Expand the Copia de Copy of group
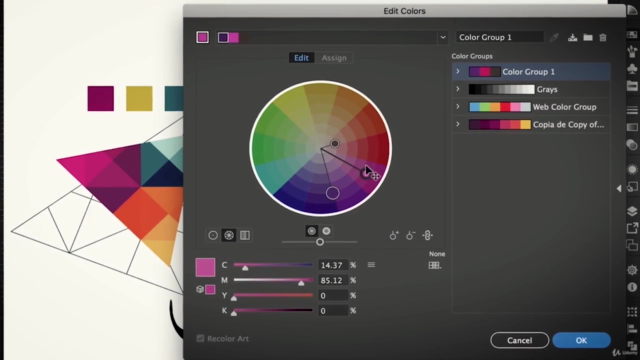The height and width of the screenshot is (360, 640). pyautogui.click(x=458, y=124)
